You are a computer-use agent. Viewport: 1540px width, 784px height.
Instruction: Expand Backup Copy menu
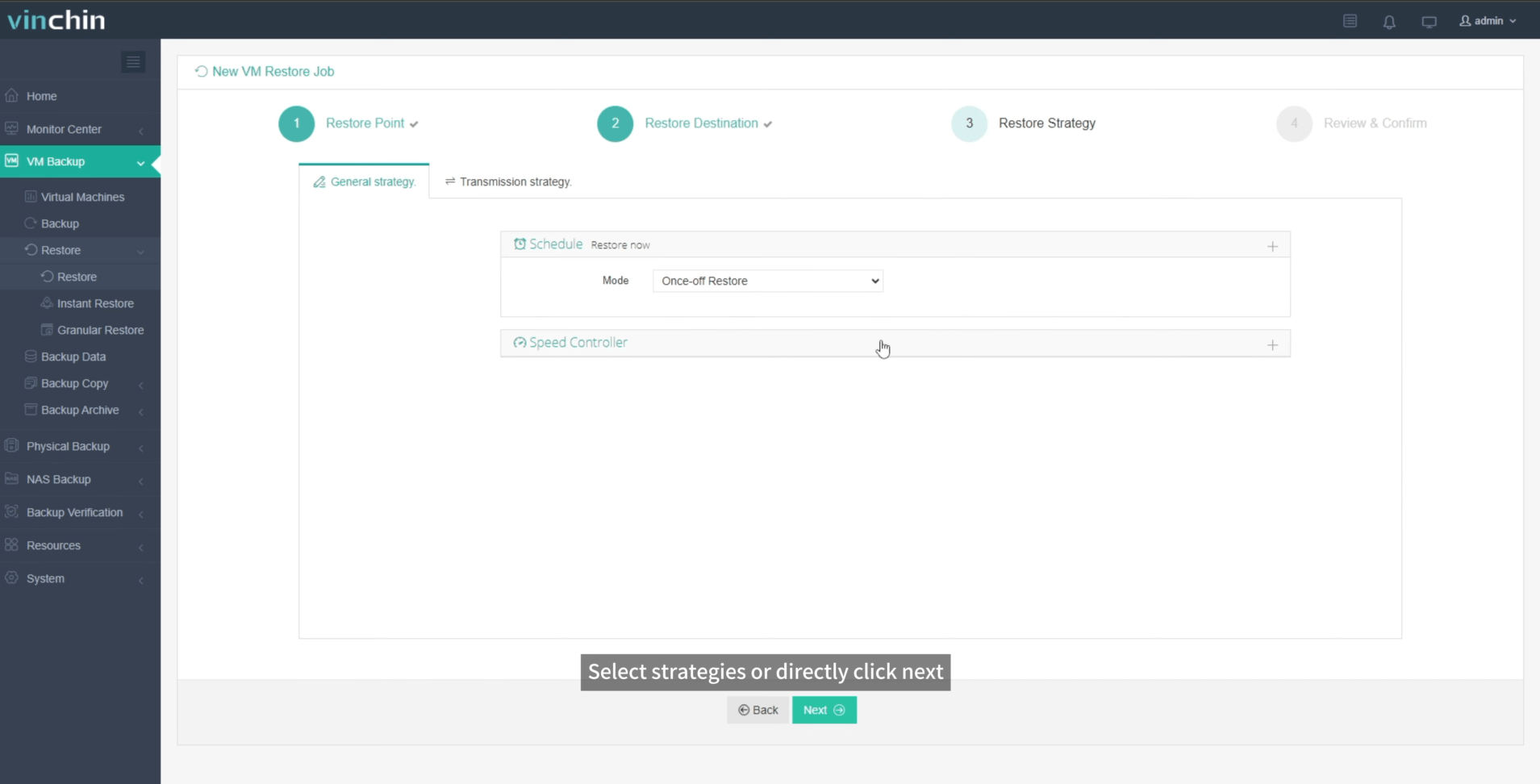[80, 383]
